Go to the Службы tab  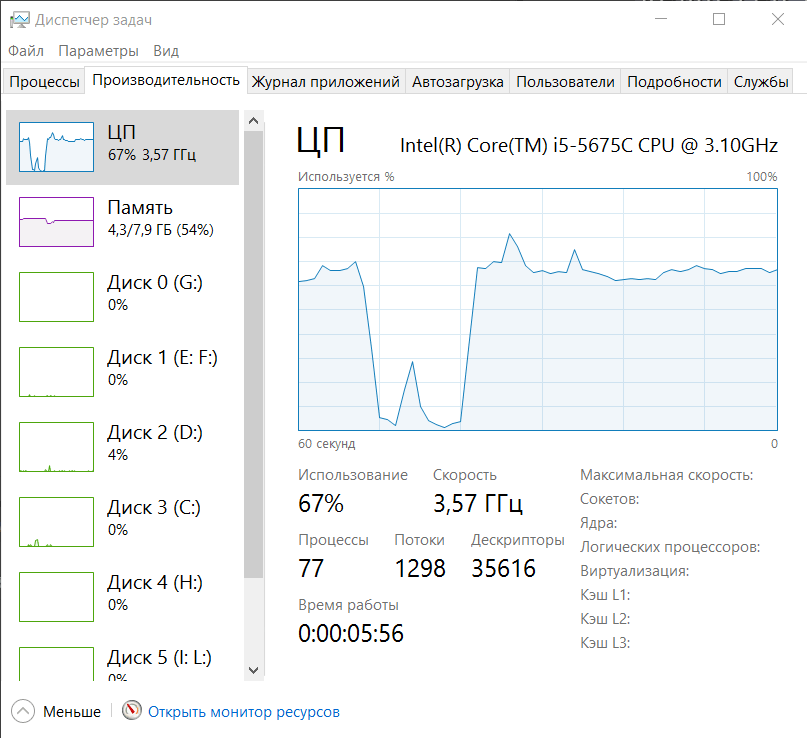click(761, 82)
